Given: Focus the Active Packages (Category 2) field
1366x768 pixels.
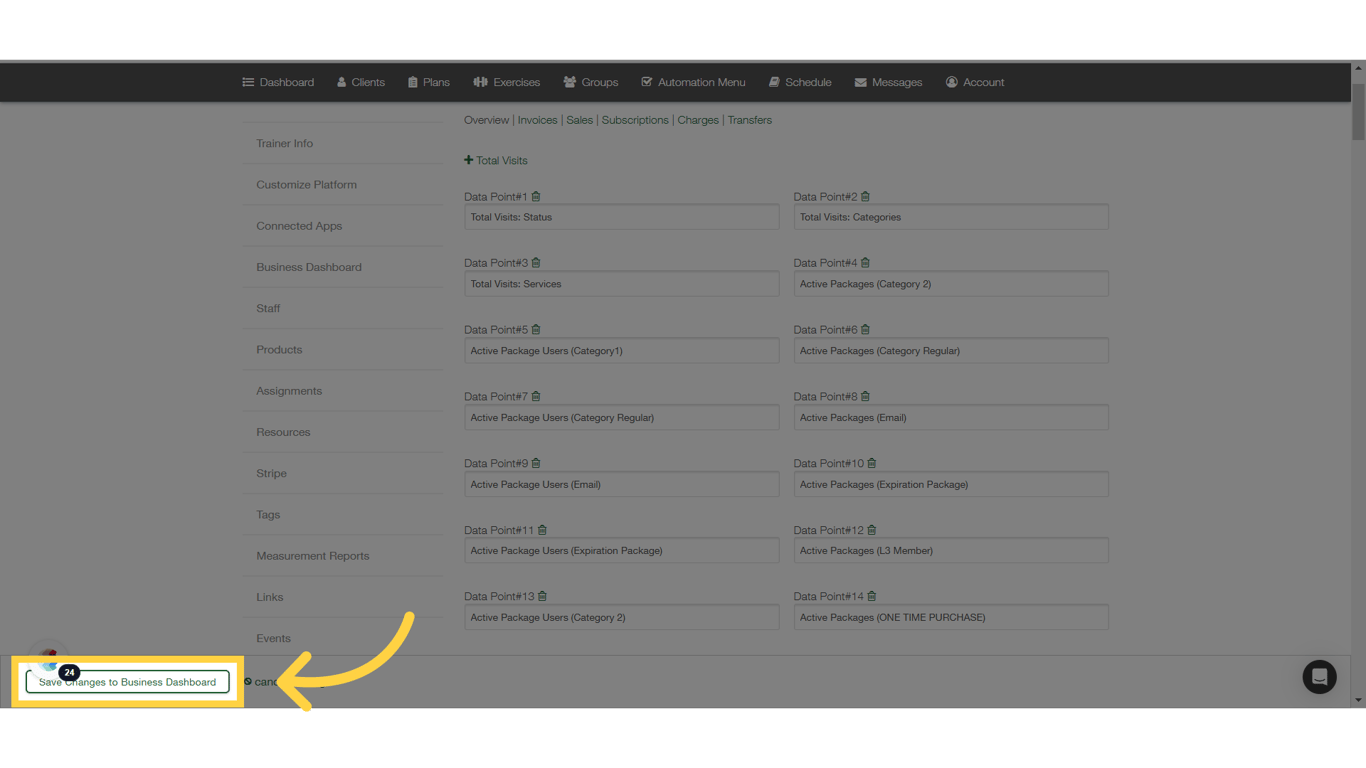Looking at the screenshot, I should 951,284.
